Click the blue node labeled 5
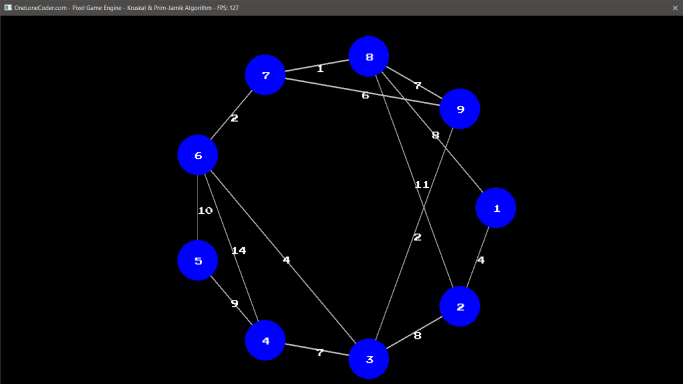Screen dimensions: 683x384 (198, 260)
